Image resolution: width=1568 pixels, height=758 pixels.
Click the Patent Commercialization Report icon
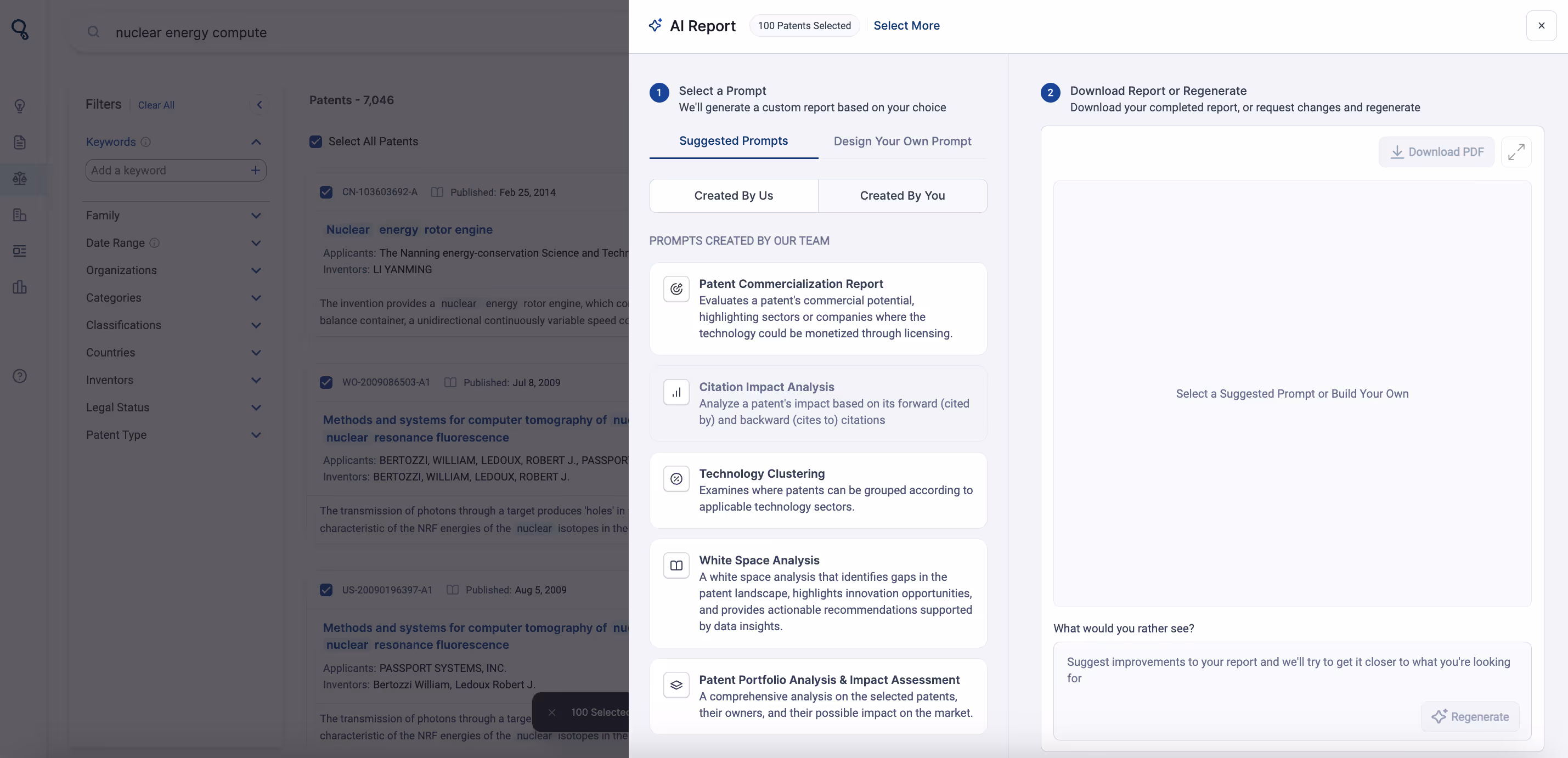point(676,289)
